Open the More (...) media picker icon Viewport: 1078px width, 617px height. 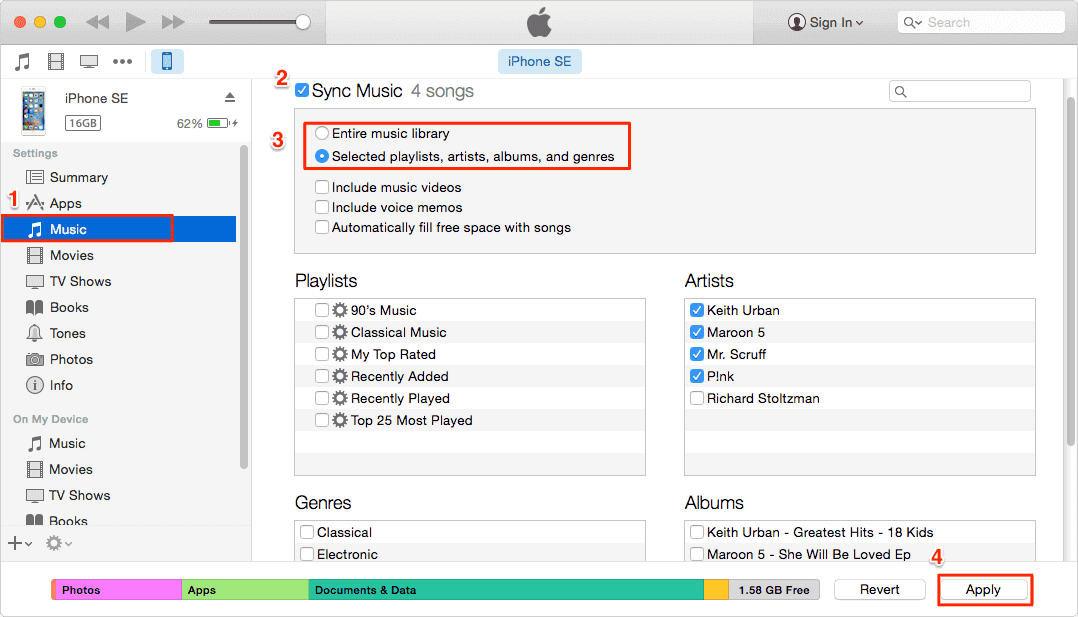pyautogui.click(x=122, y=61)
